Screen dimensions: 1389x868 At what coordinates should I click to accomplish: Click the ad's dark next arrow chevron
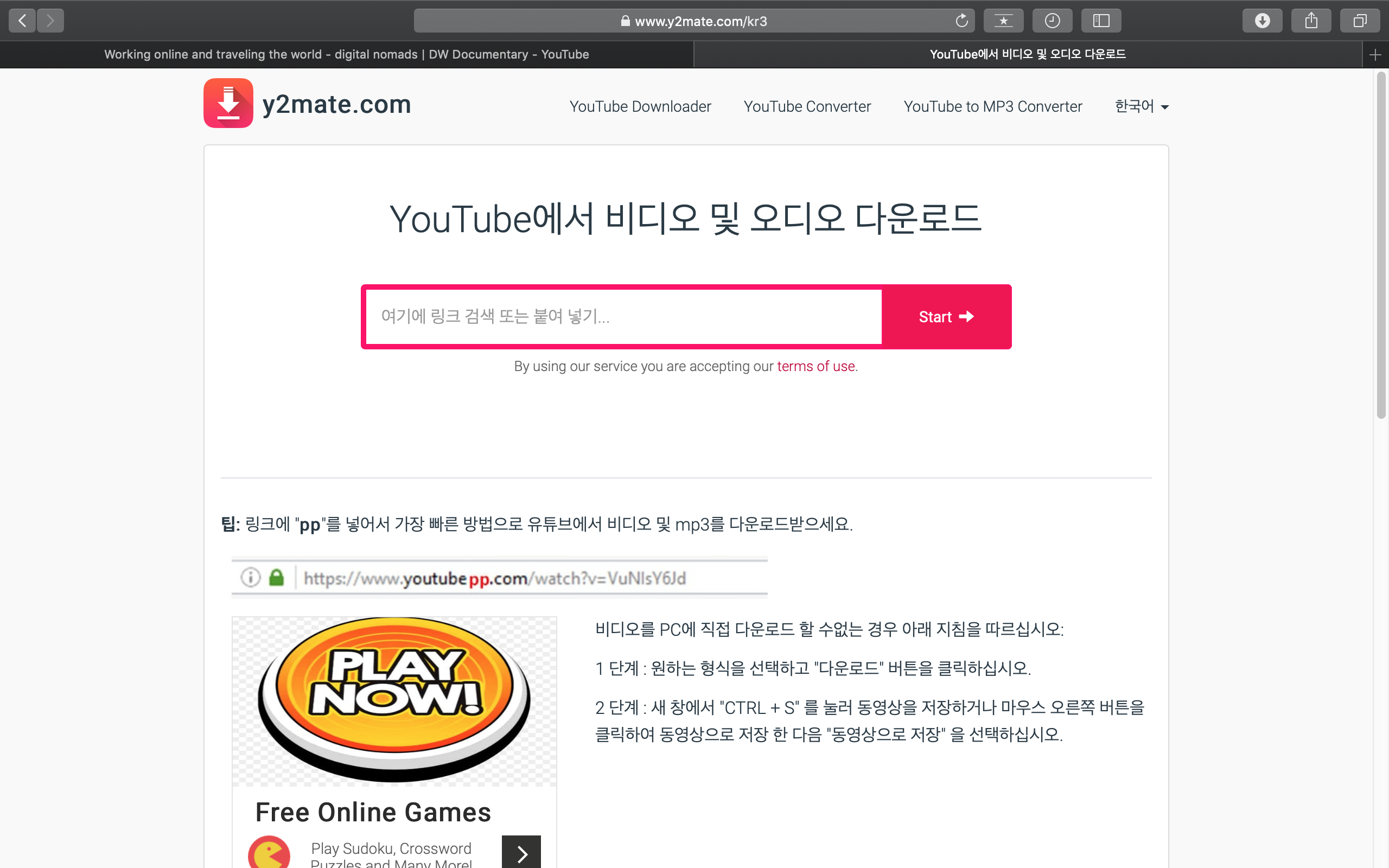point(521,853)
